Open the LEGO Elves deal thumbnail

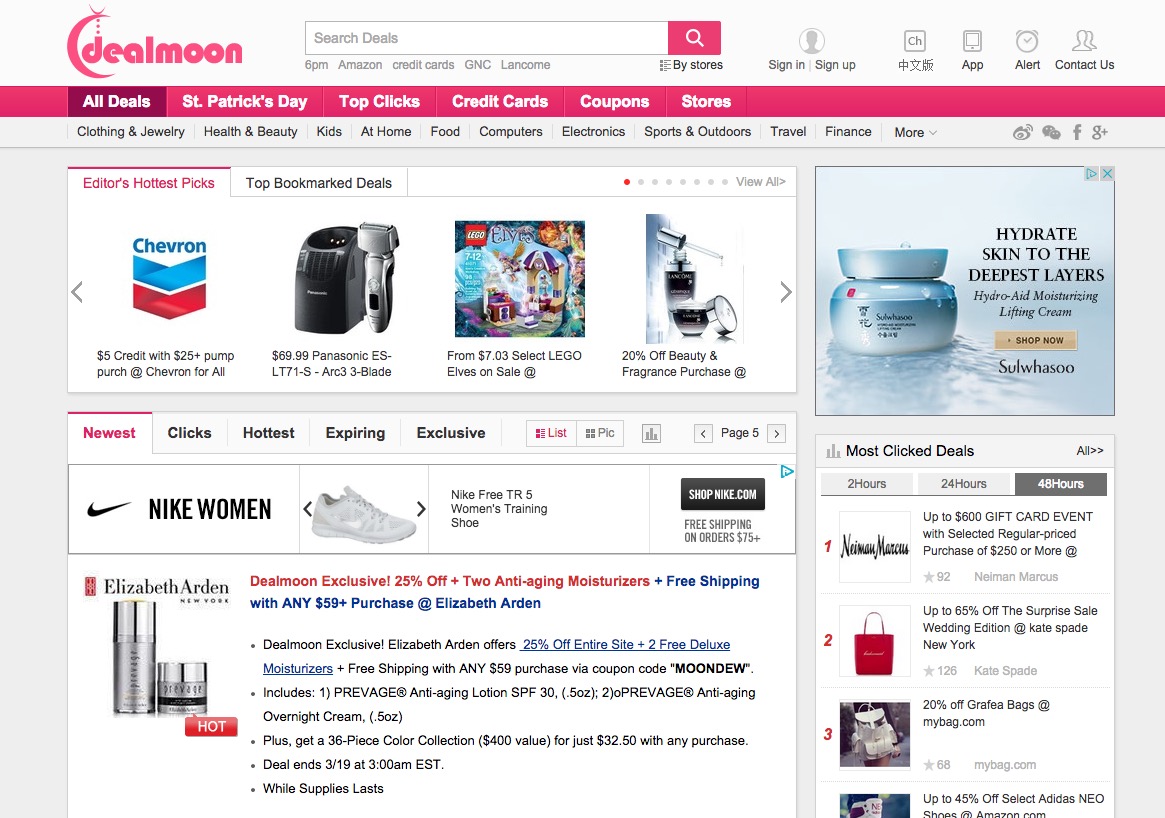tap(520, 279)
